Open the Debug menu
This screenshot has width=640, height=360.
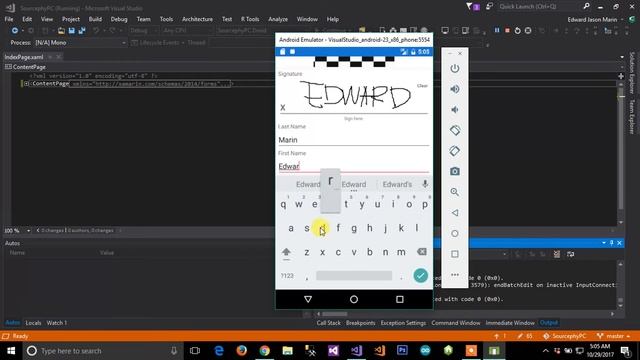pyautogui.click(x=119, y=19)
